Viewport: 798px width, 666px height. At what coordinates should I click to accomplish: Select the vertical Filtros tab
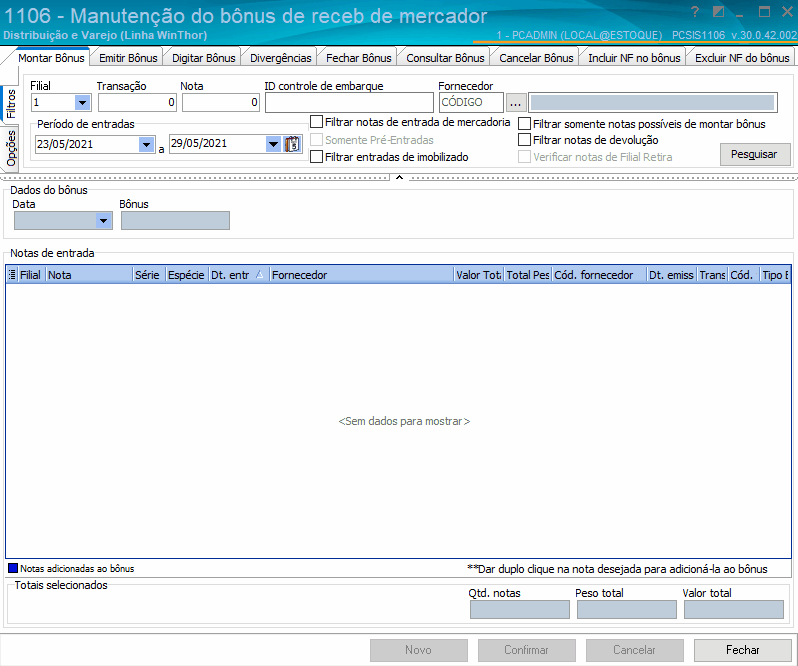[x=11, y=103]
